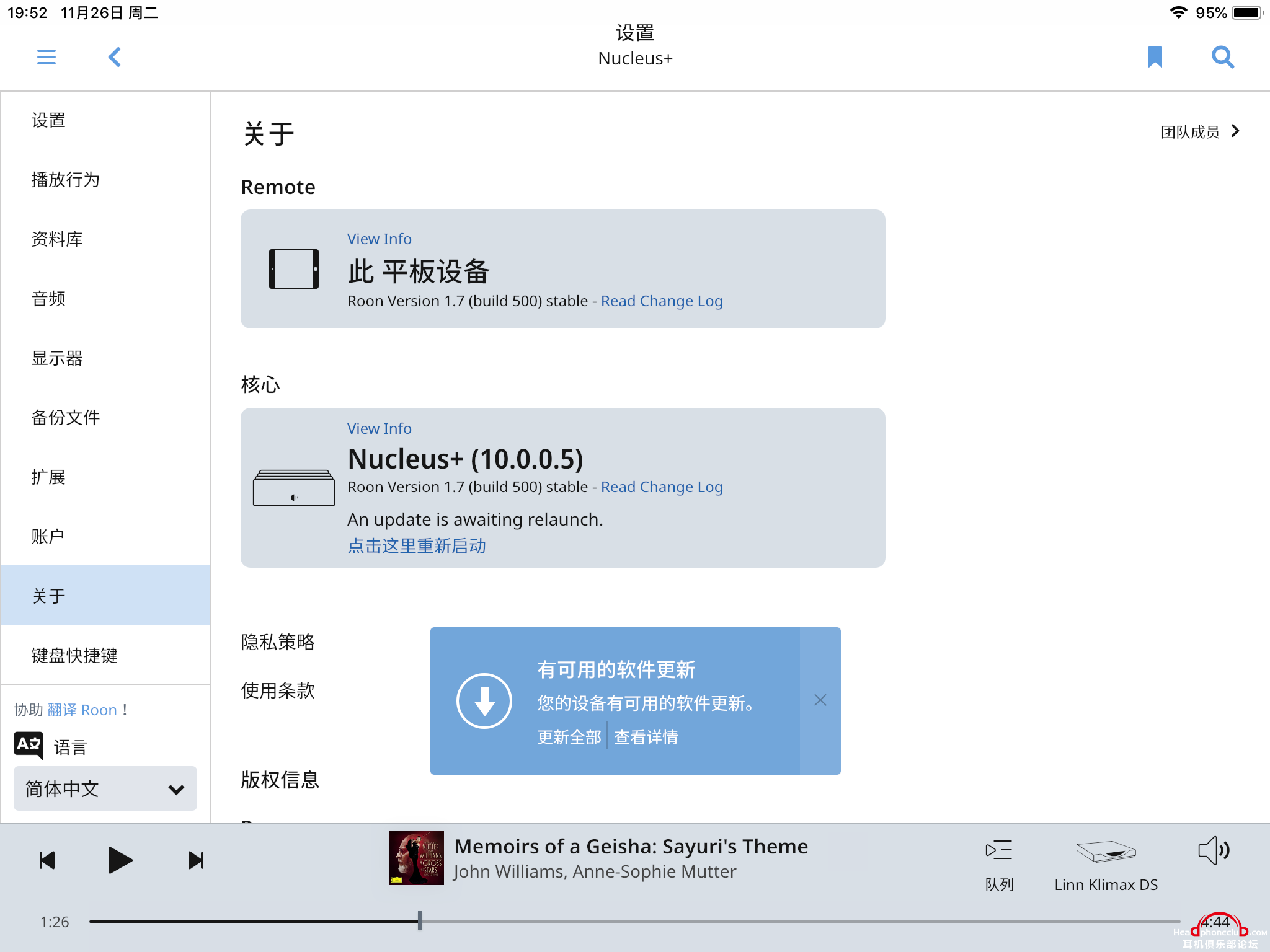Click the track title Memoirs of a Geisha
1270x952 pixels.
[631, 847]
